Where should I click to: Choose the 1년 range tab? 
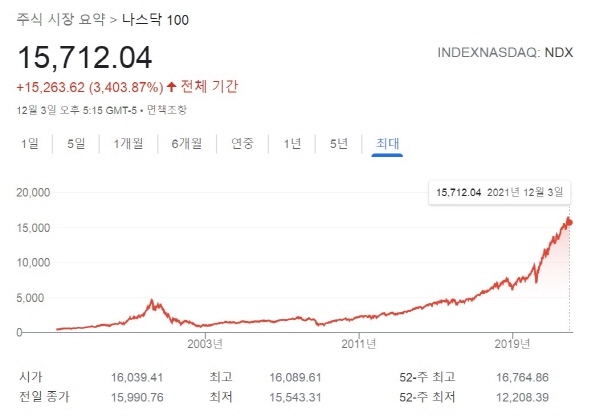[x=292, y=144]
